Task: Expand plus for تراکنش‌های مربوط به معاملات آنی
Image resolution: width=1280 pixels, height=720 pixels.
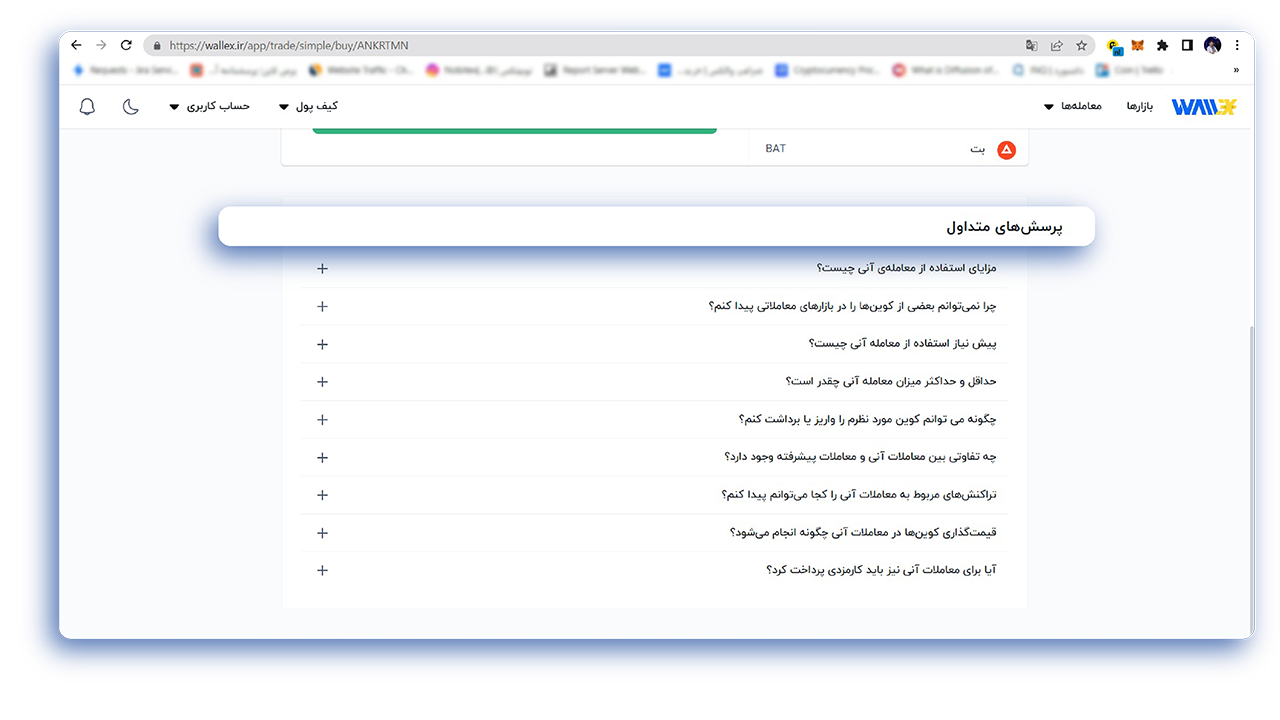Action: [322, 495]
